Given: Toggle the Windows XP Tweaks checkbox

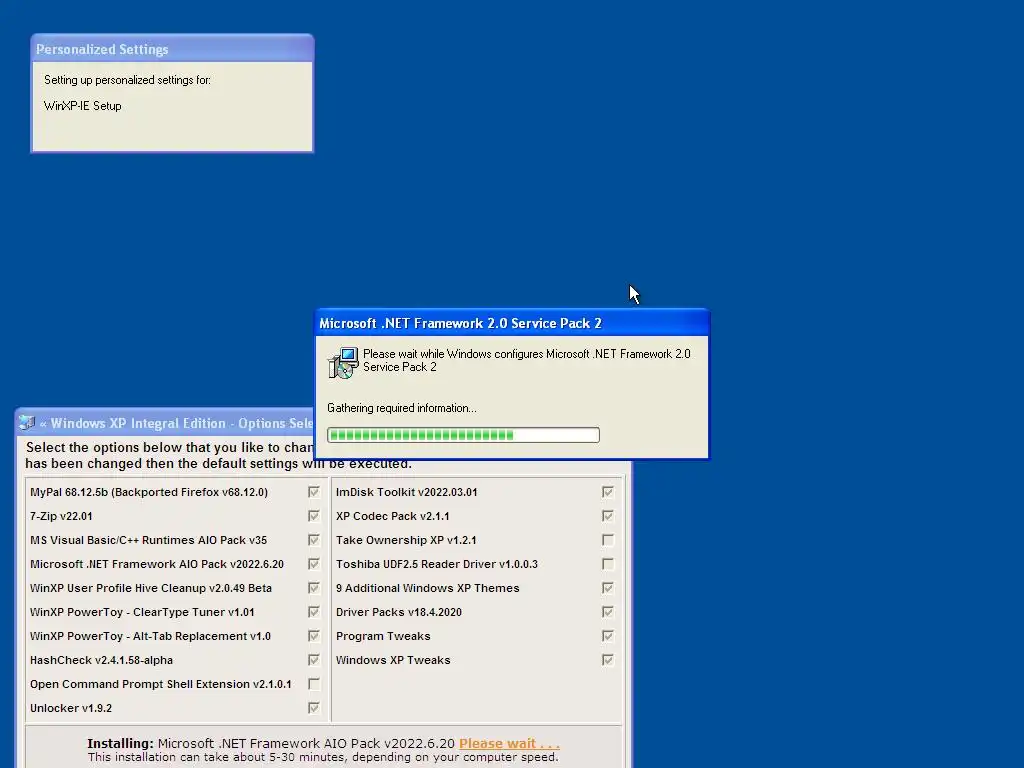Looking at the screenshot, I should (608, 660).
